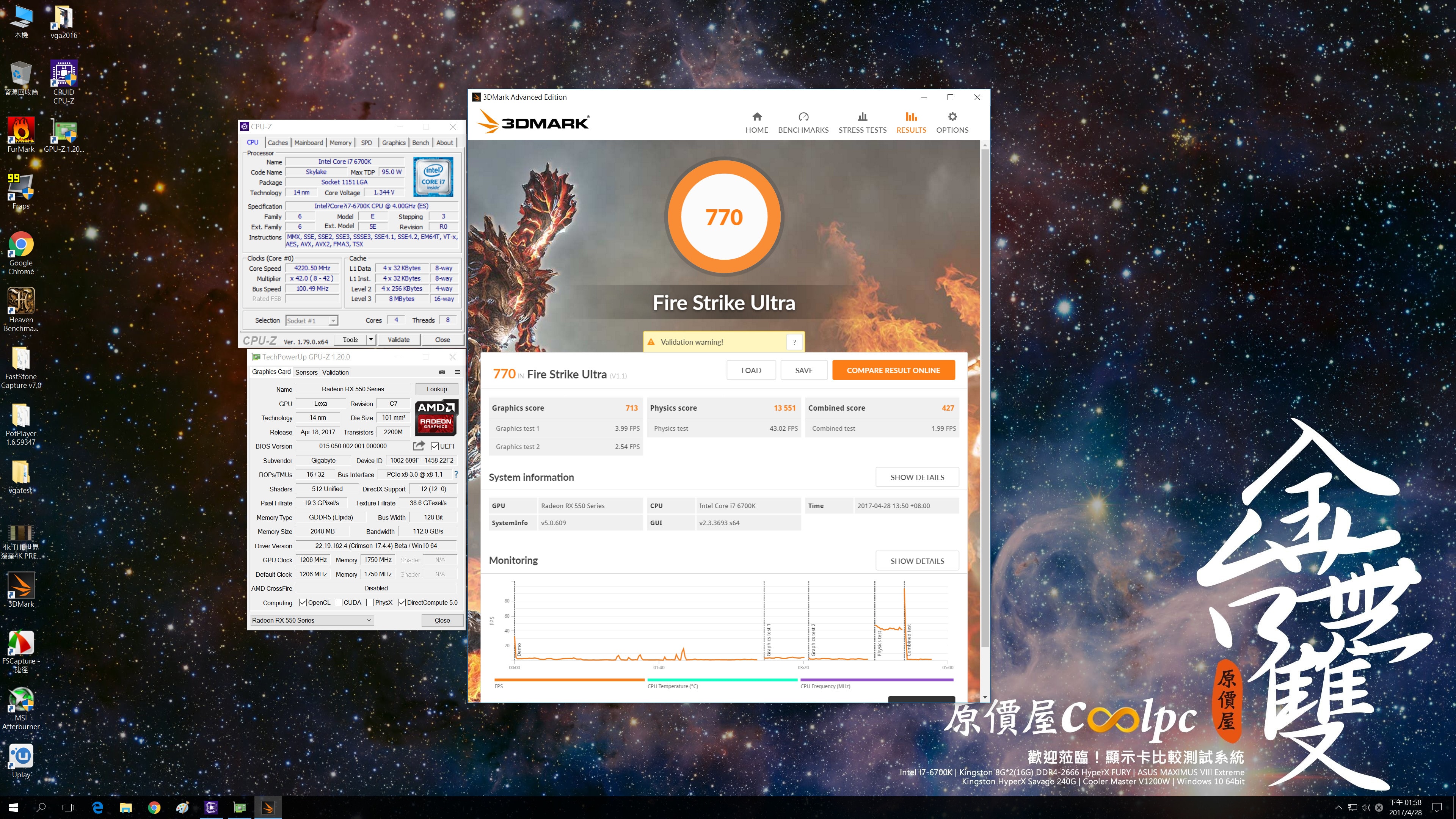The height and width of the screenshot is (819, 1456).
Task: Click COMPARE RESULT ONLINE button
Action: tap(893, 370)
